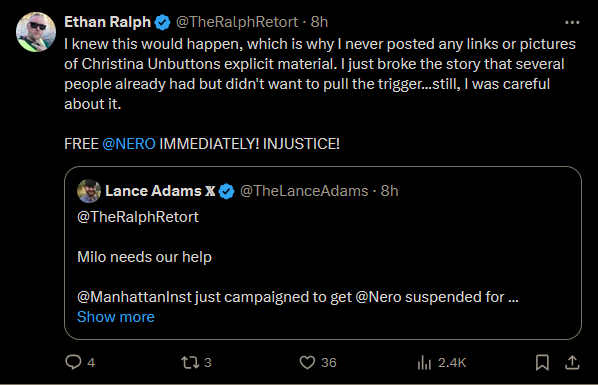Open the @TheLanceAdams handle
This screenshot has height=385, width=598.
coord(304,191)
